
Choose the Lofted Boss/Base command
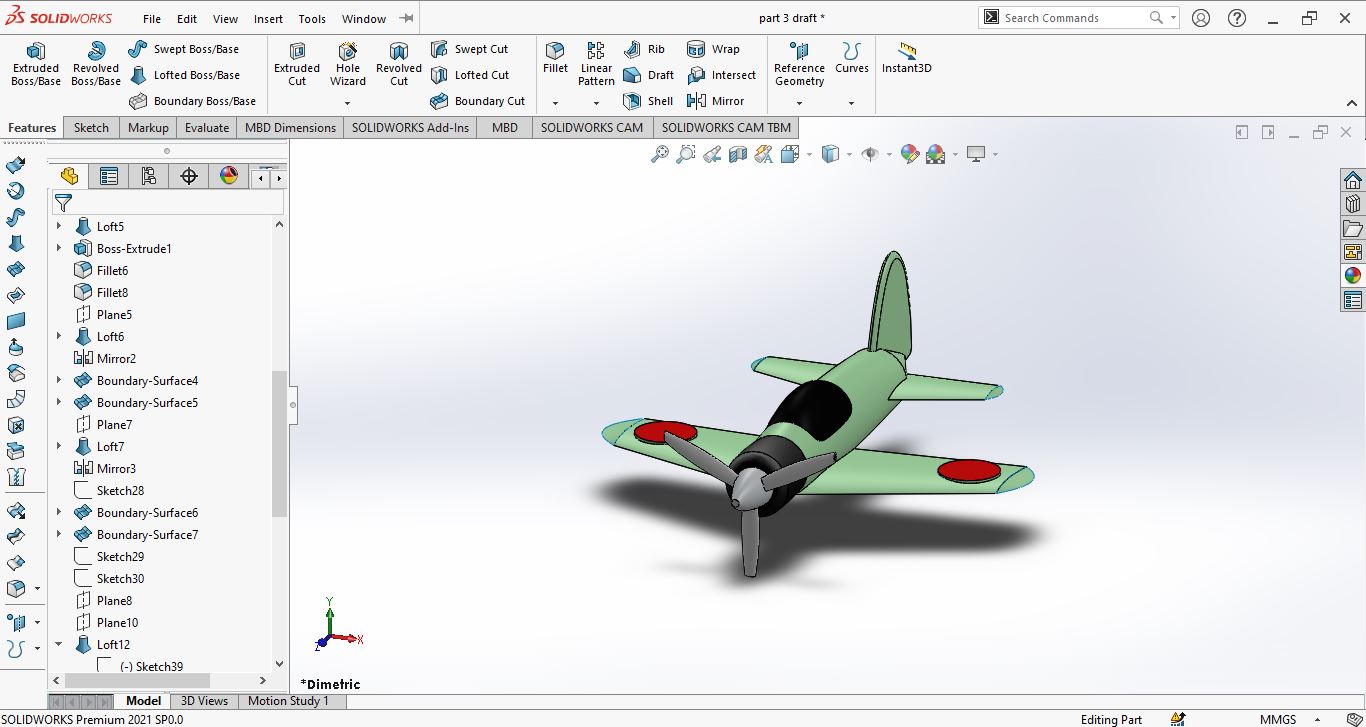185,75
